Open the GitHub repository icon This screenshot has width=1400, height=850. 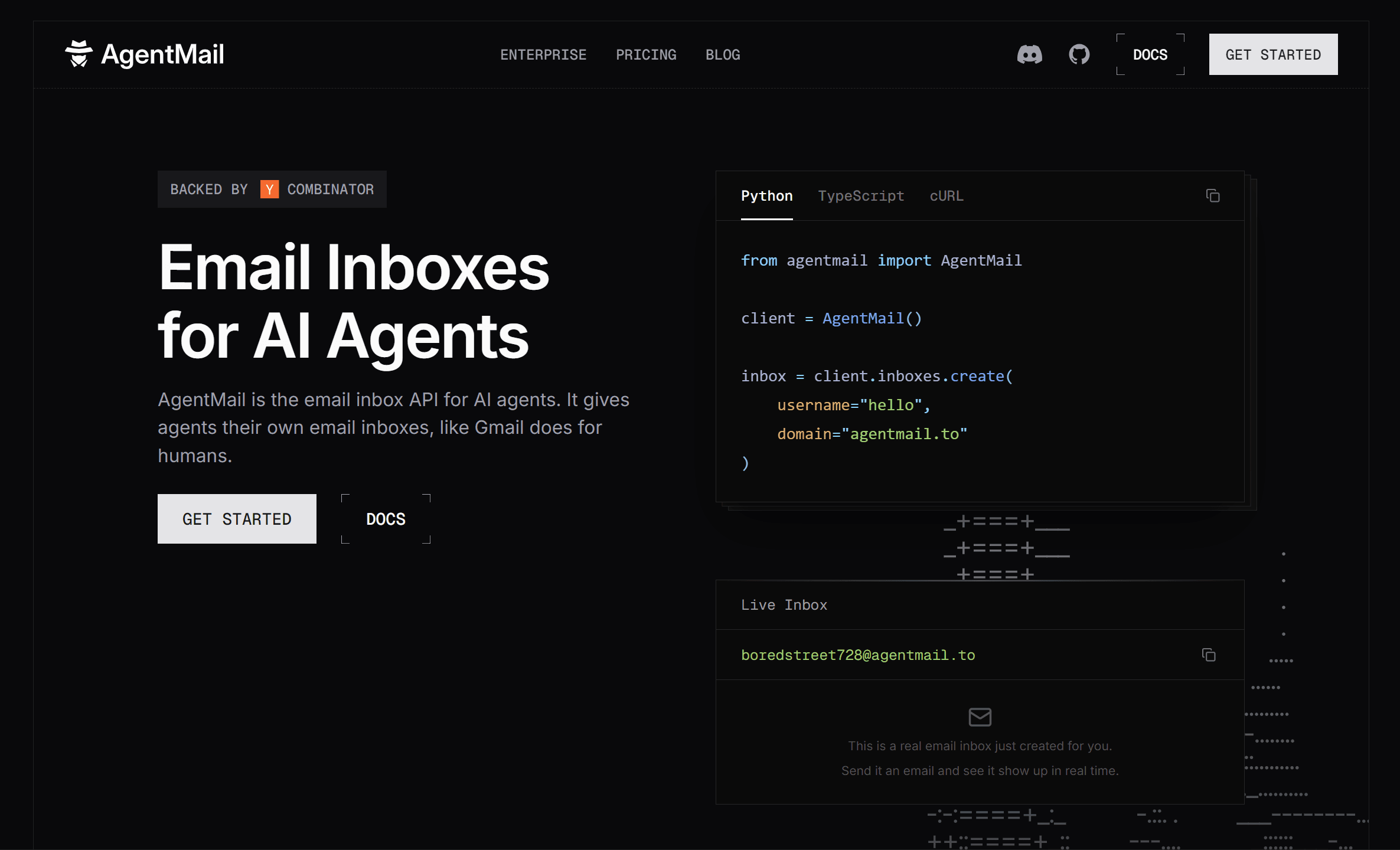coord(1079,54)
